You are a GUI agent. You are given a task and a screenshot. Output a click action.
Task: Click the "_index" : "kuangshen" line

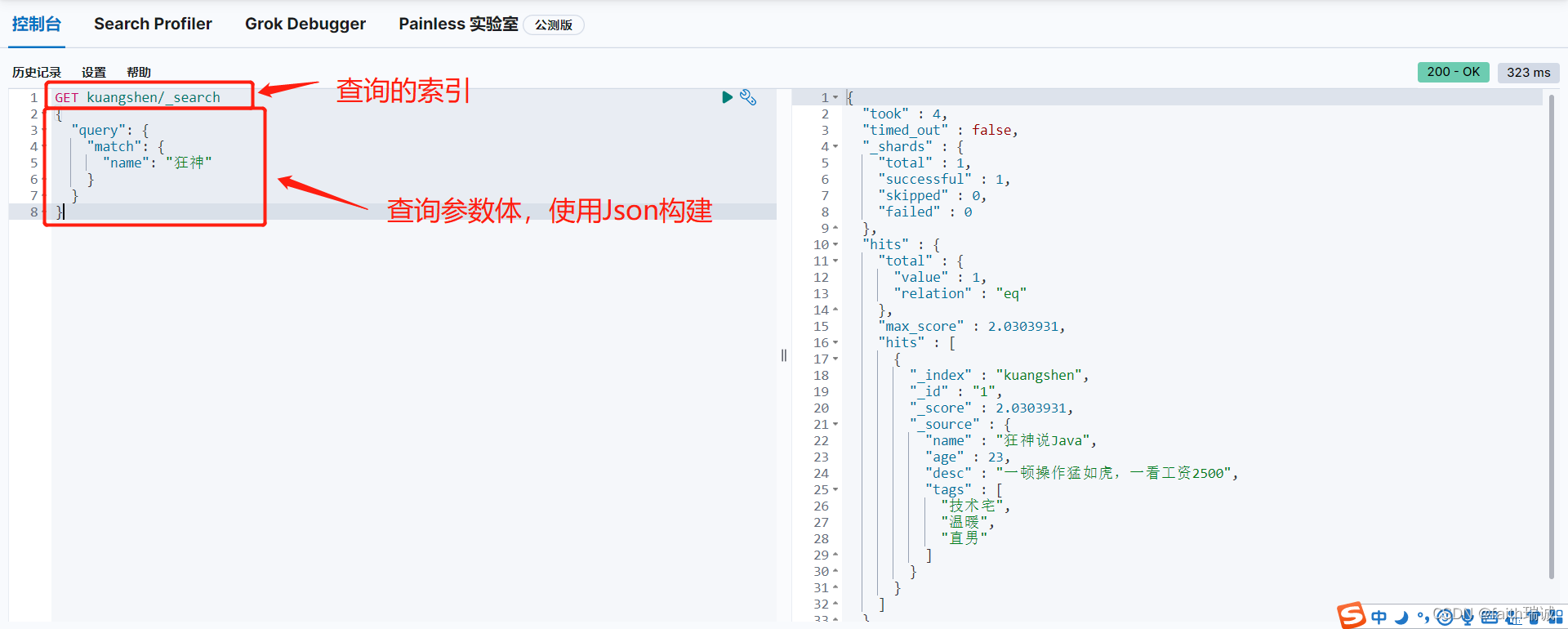point(999,375)
